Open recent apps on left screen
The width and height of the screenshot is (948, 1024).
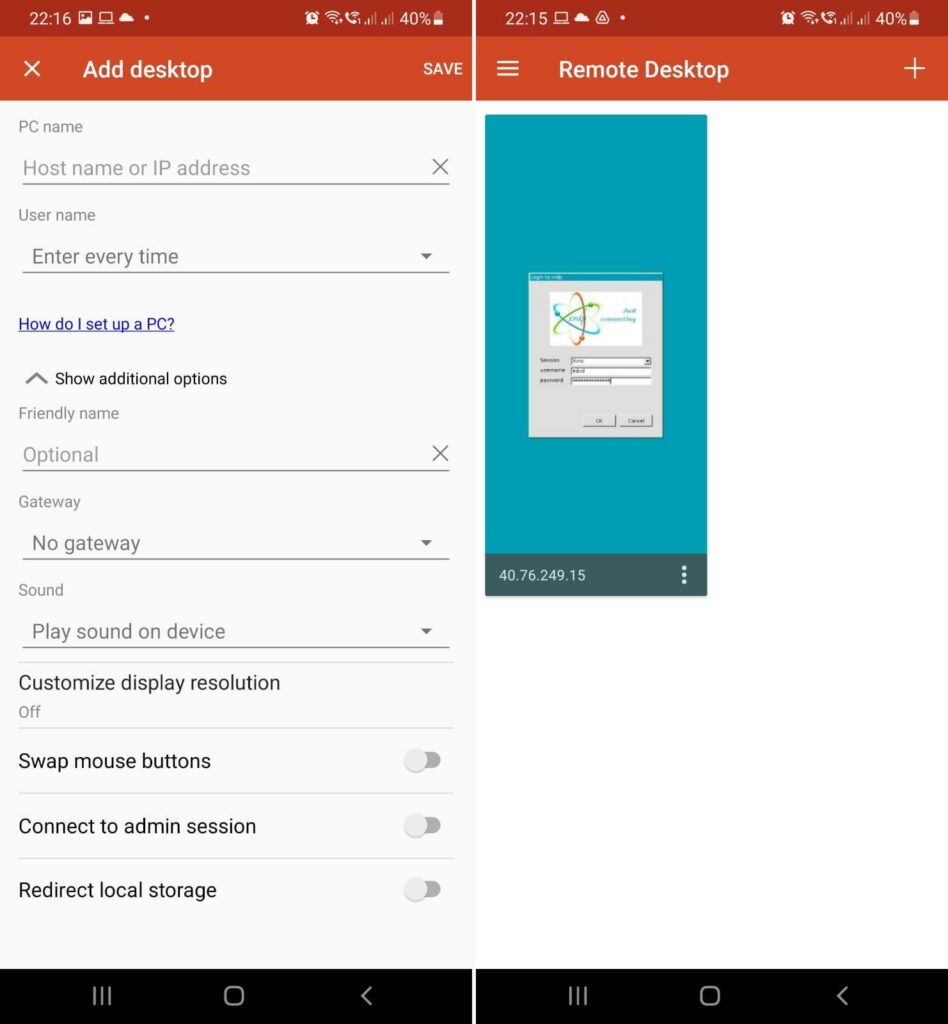coord(102,995)
